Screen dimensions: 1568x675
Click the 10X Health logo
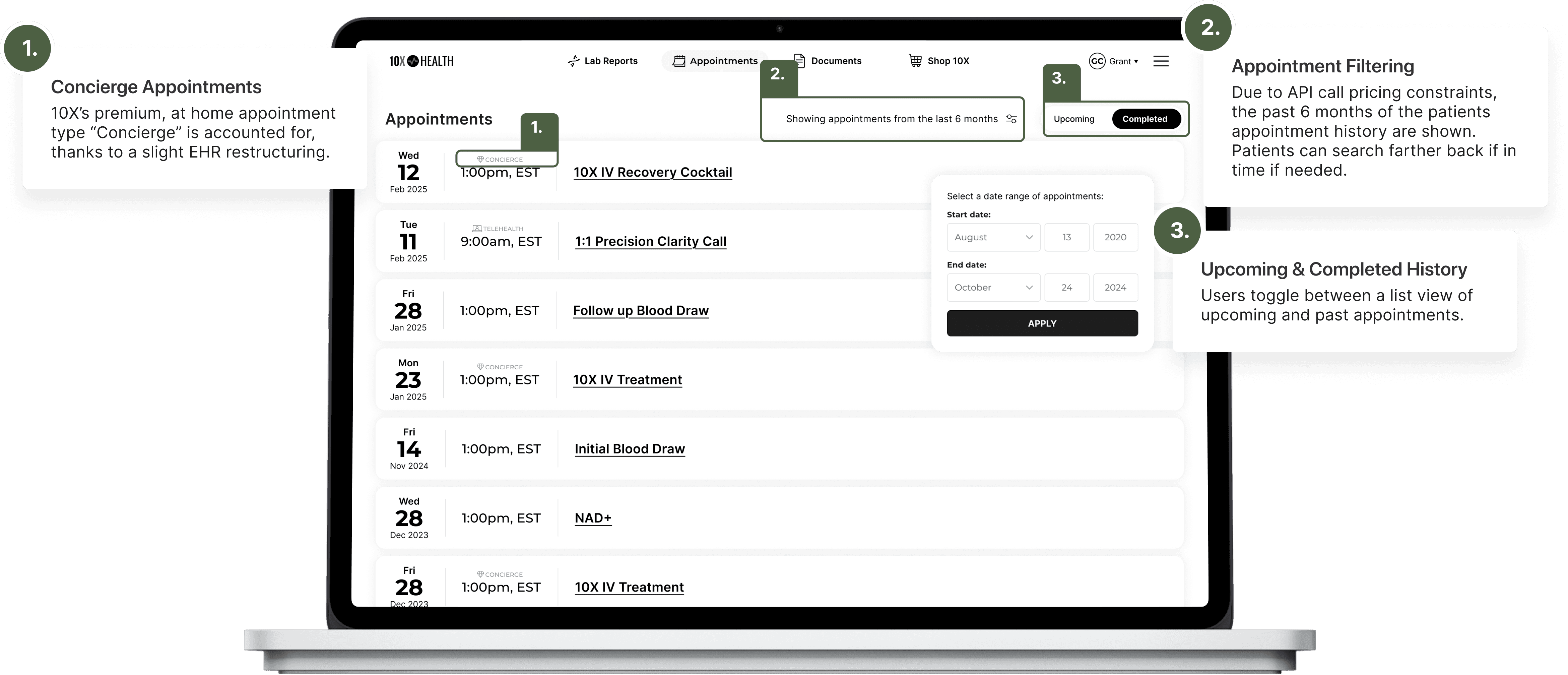(x=421, y=61)
